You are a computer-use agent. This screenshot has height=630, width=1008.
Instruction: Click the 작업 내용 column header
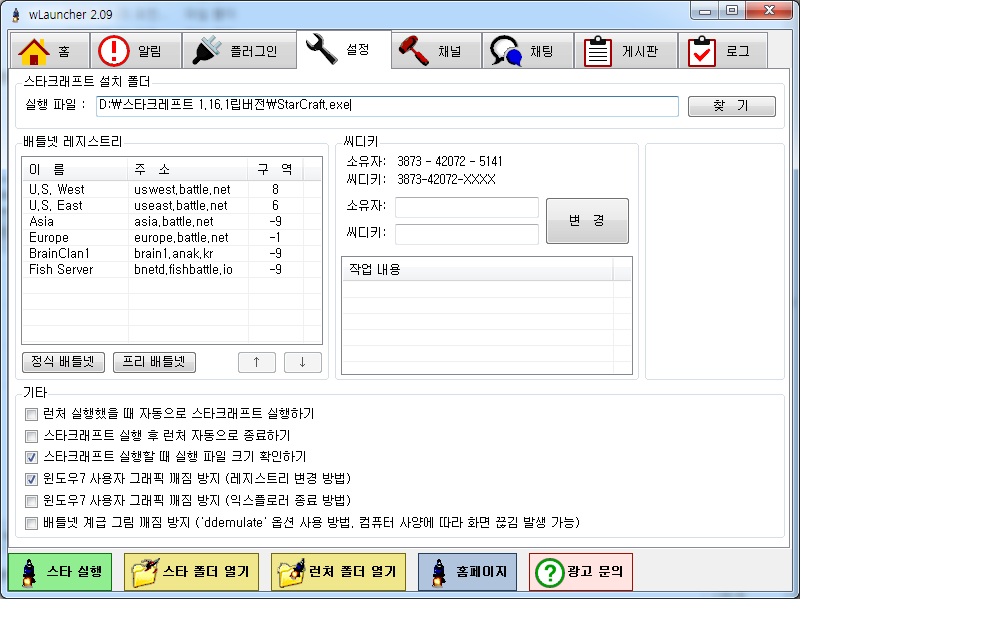click(x=478, y=269)
